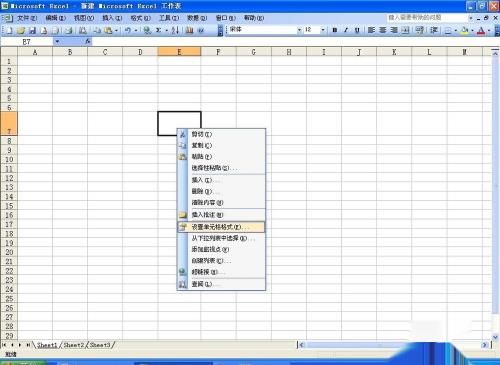Open the Format menu in menu bar
The image size is (500, 365).
(x=140, y=18)
